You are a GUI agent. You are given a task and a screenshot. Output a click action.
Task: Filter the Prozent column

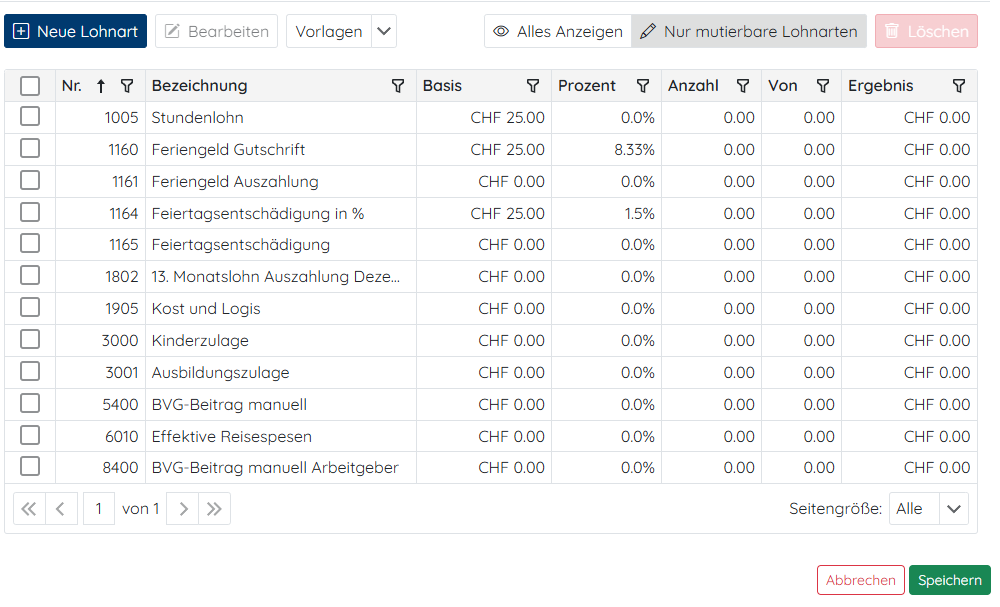(x=643, y=86)
